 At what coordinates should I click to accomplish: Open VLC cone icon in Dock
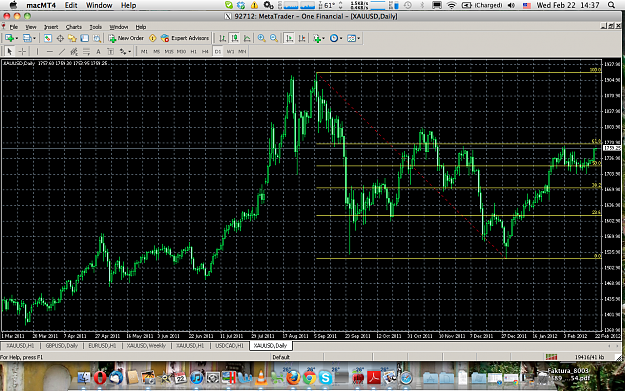(261, 377)
